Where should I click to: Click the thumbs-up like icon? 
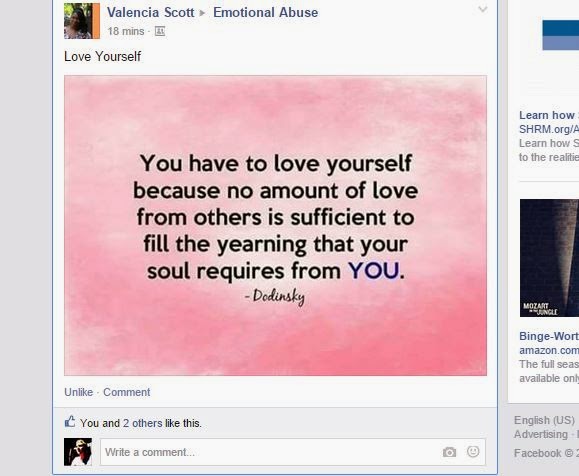[x=70, y=422]
